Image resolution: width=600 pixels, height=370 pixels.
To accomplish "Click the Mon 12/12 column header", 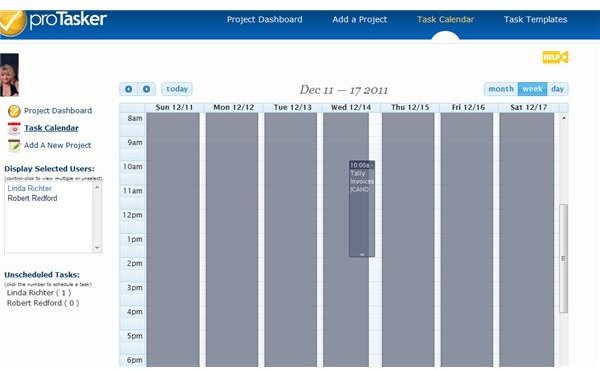I will (234, 108).
